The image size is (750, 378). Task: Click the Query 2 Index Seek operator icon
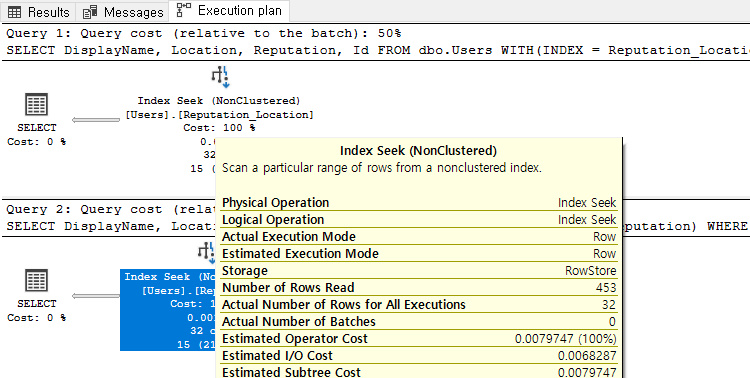[x=207, y=252]
